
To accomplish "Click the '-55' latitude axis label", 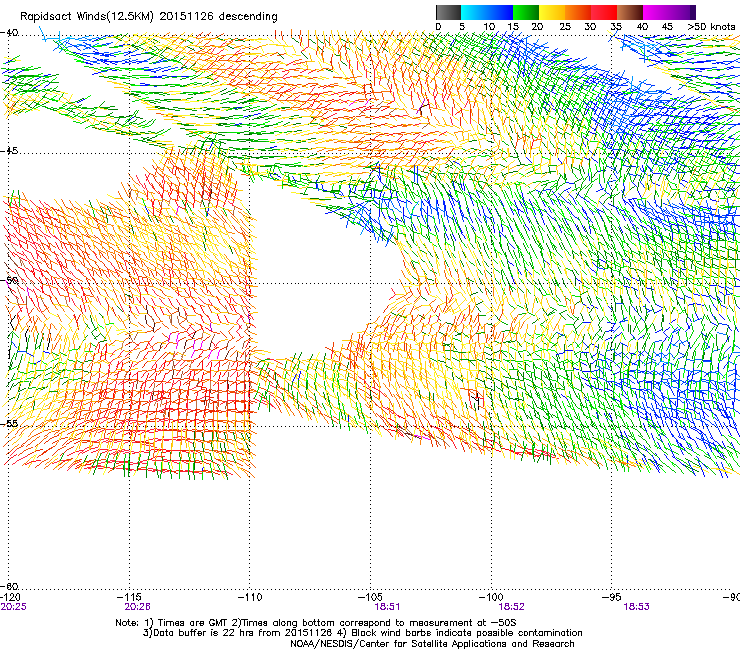I will pyautogui.click(x=9, y=423).
